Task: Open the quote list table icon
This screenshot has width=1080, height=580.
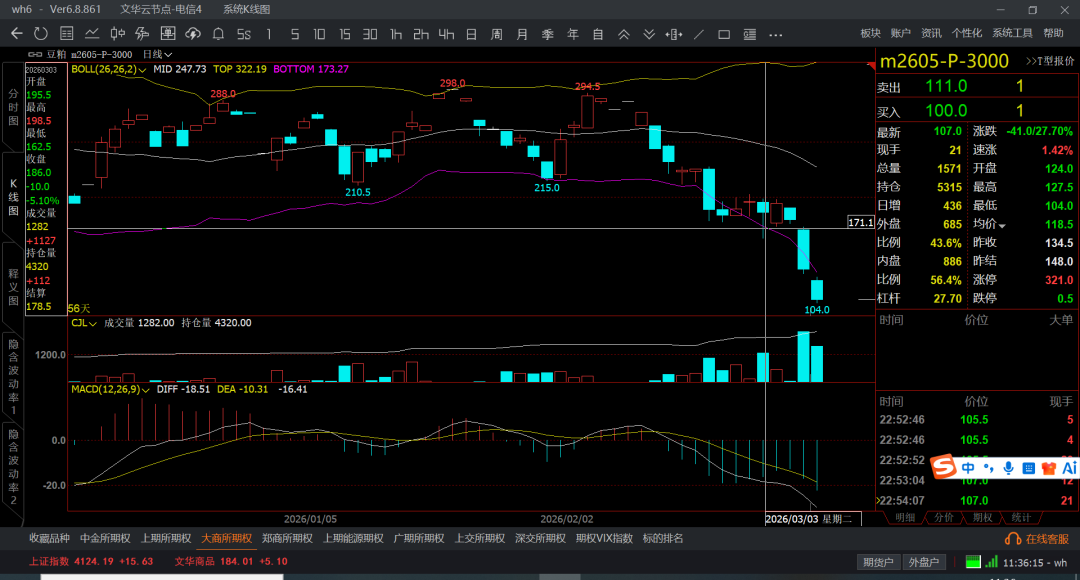Action: pos(67,34)
